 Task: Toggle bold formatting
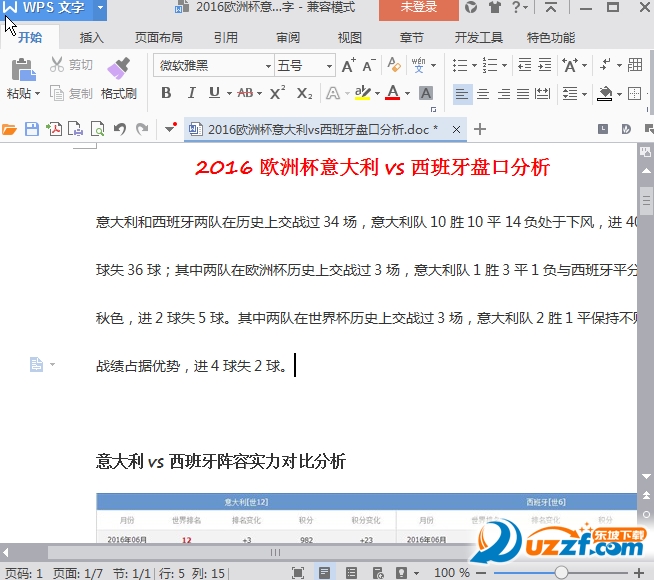click(166, 93)
